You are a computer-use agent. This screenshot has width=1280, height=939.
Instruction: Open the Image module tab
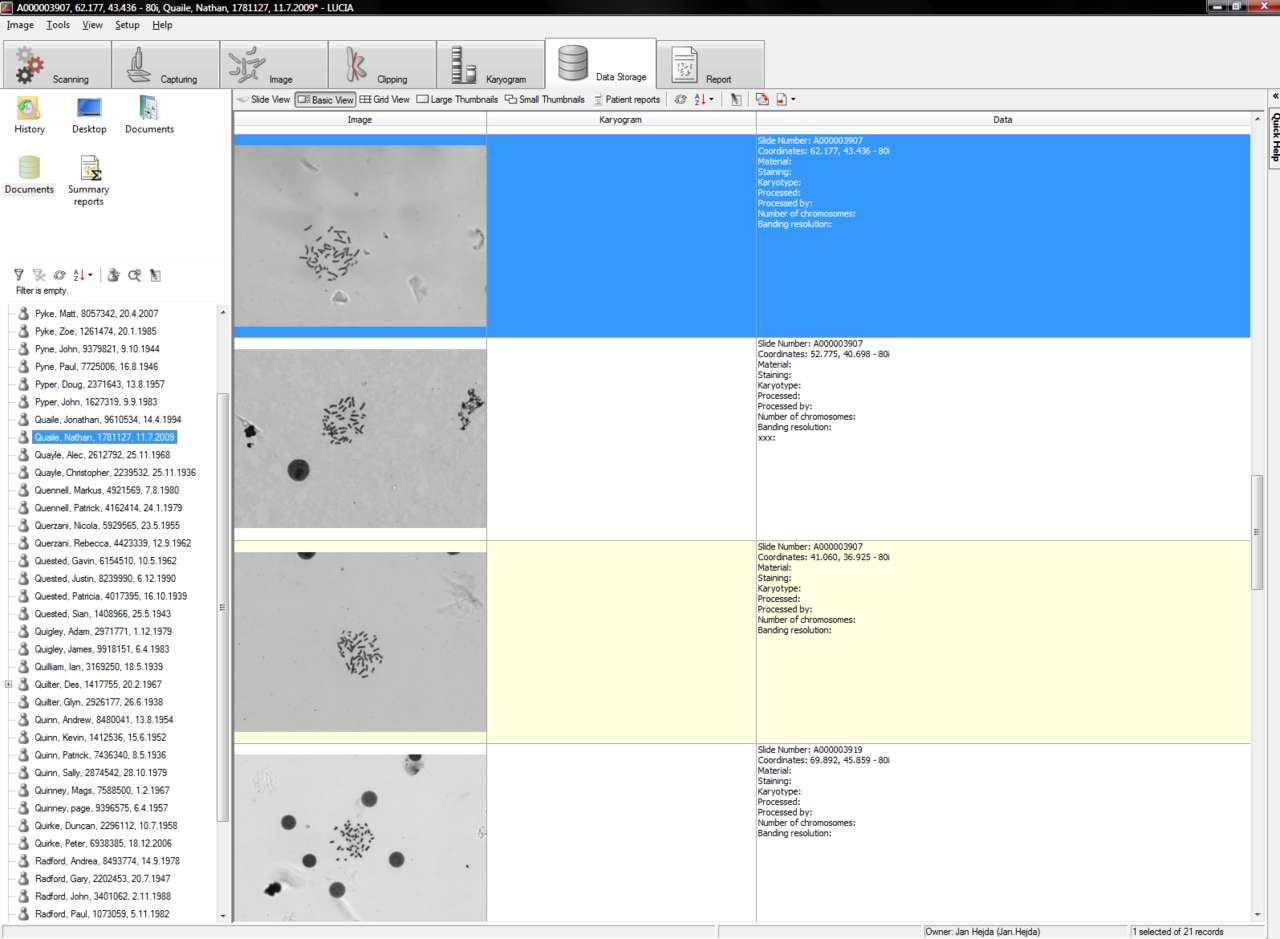click(x=274, y=64)
